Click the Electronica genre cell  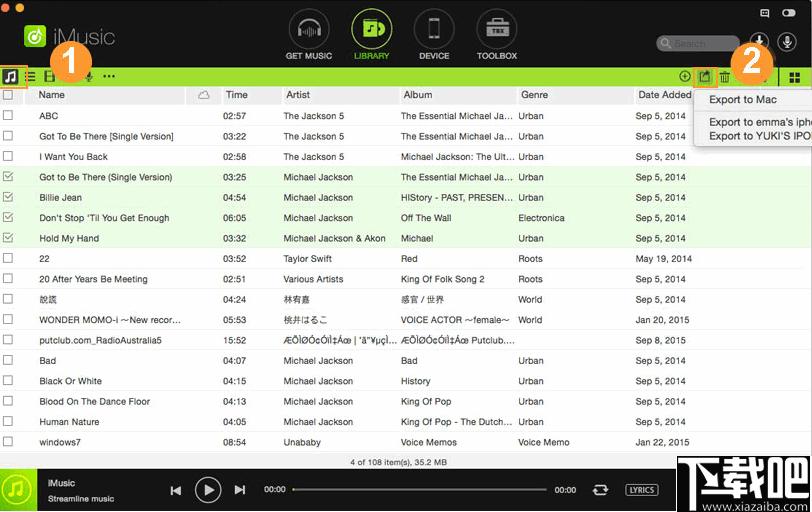click(x=541, y=218)
